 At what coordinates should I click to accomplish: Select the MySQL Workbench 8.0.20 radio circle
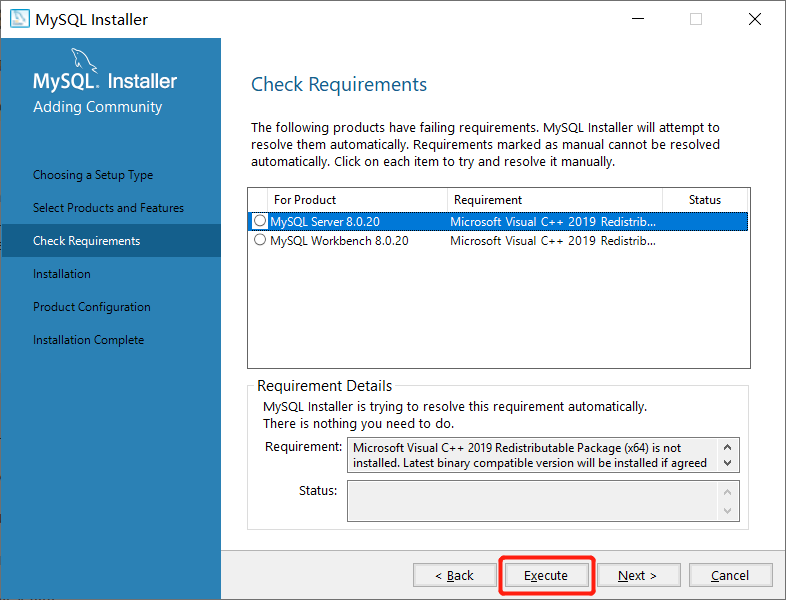[260, 240]
